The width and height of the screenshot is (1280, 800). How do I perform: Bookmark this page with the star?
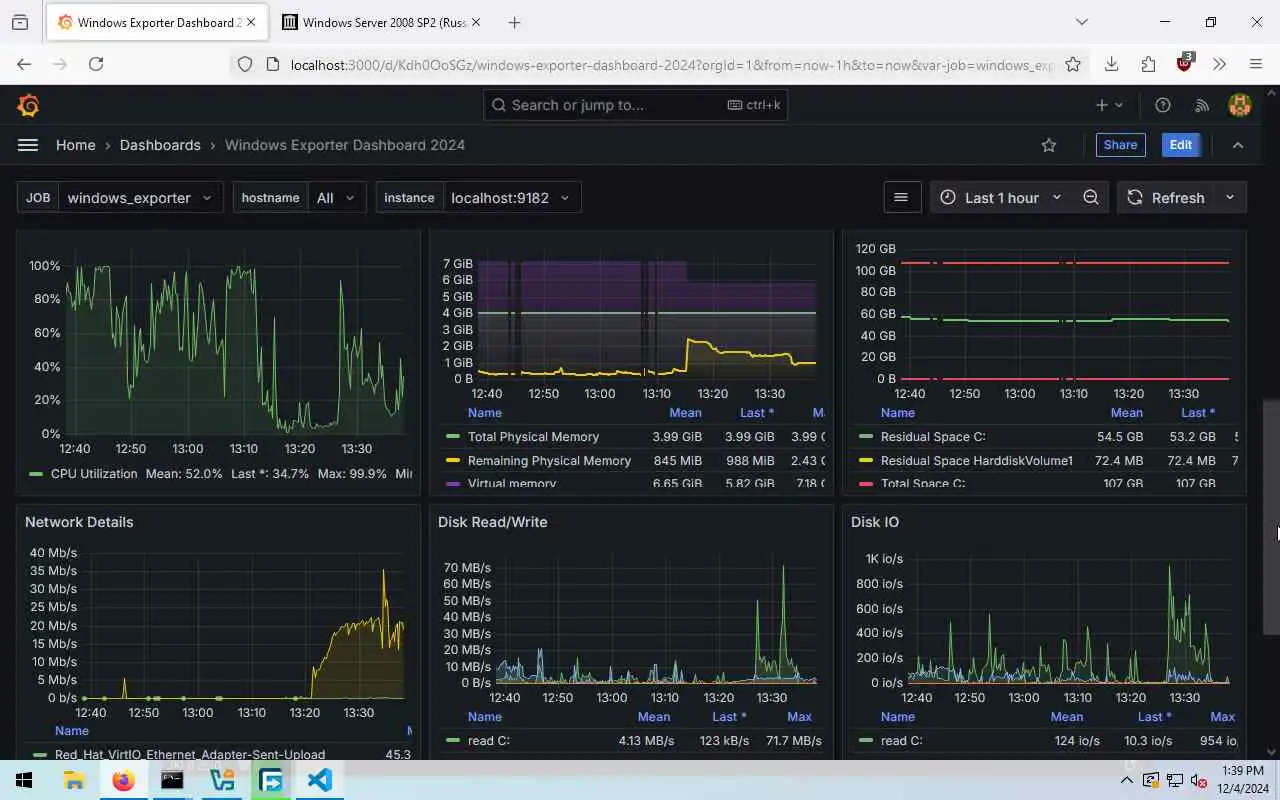click(1073, 64)
